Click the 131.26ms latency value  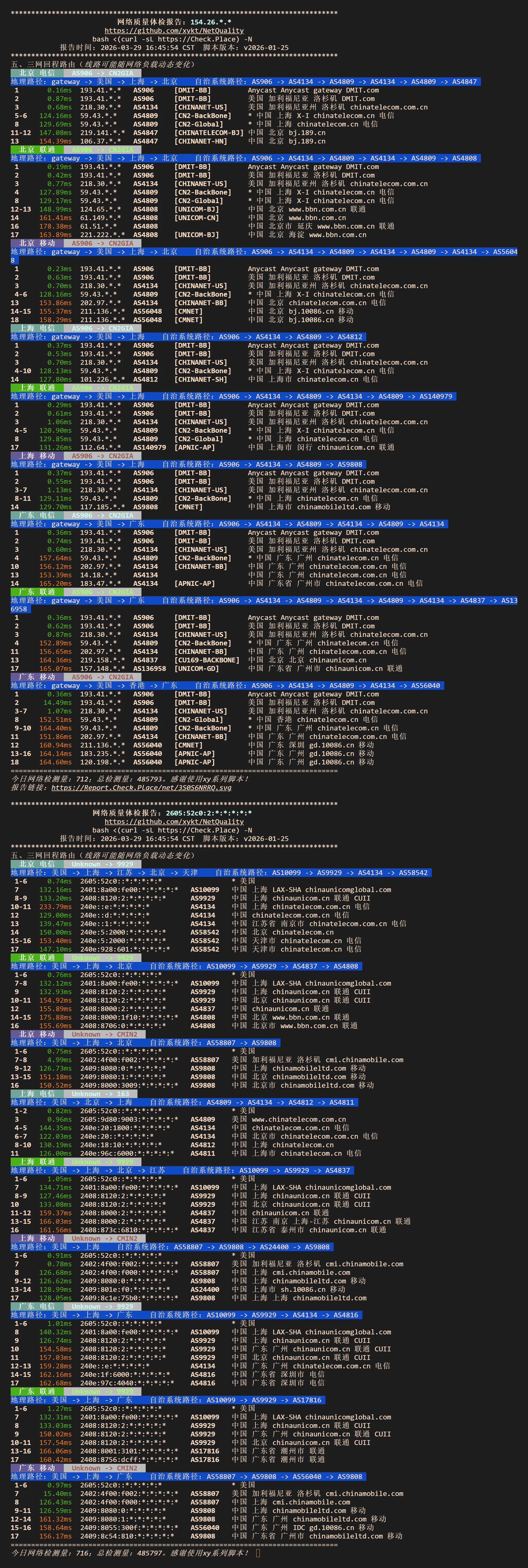pyautogui.click(x=55, y=447)
